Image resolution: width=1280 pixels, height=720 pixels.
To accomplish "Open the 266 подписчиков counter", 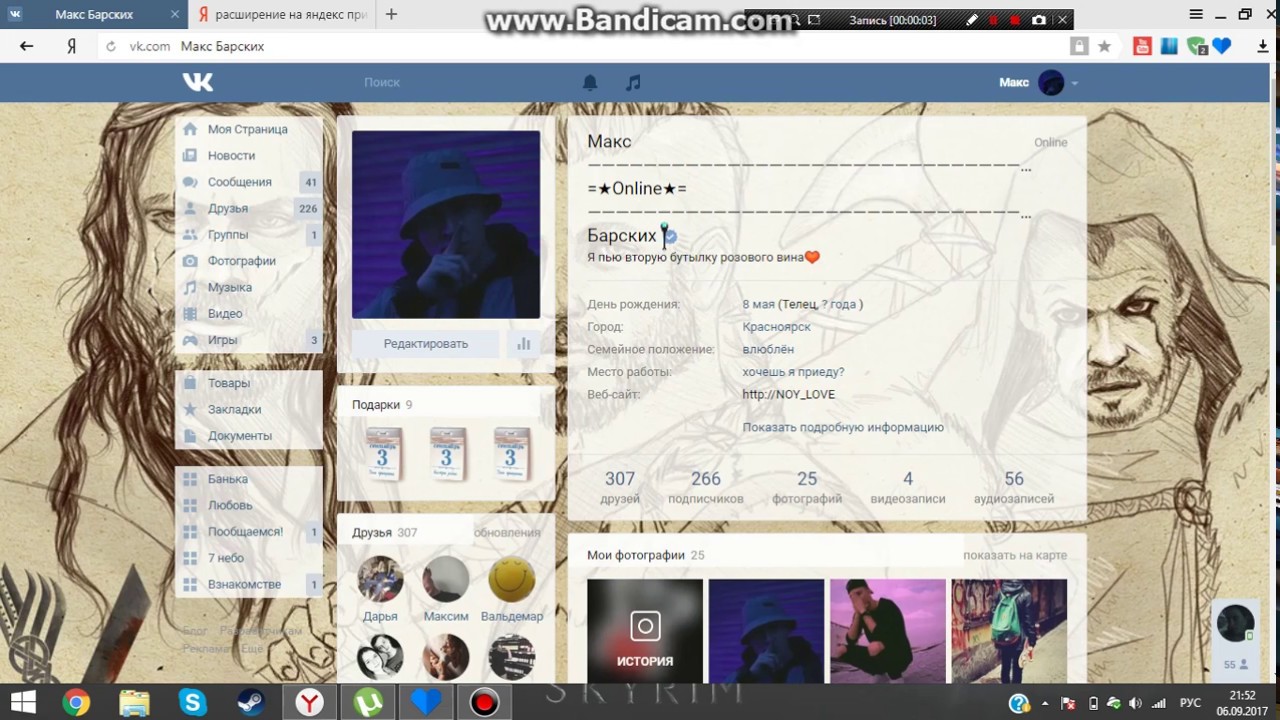I will (x=706, y=487).
